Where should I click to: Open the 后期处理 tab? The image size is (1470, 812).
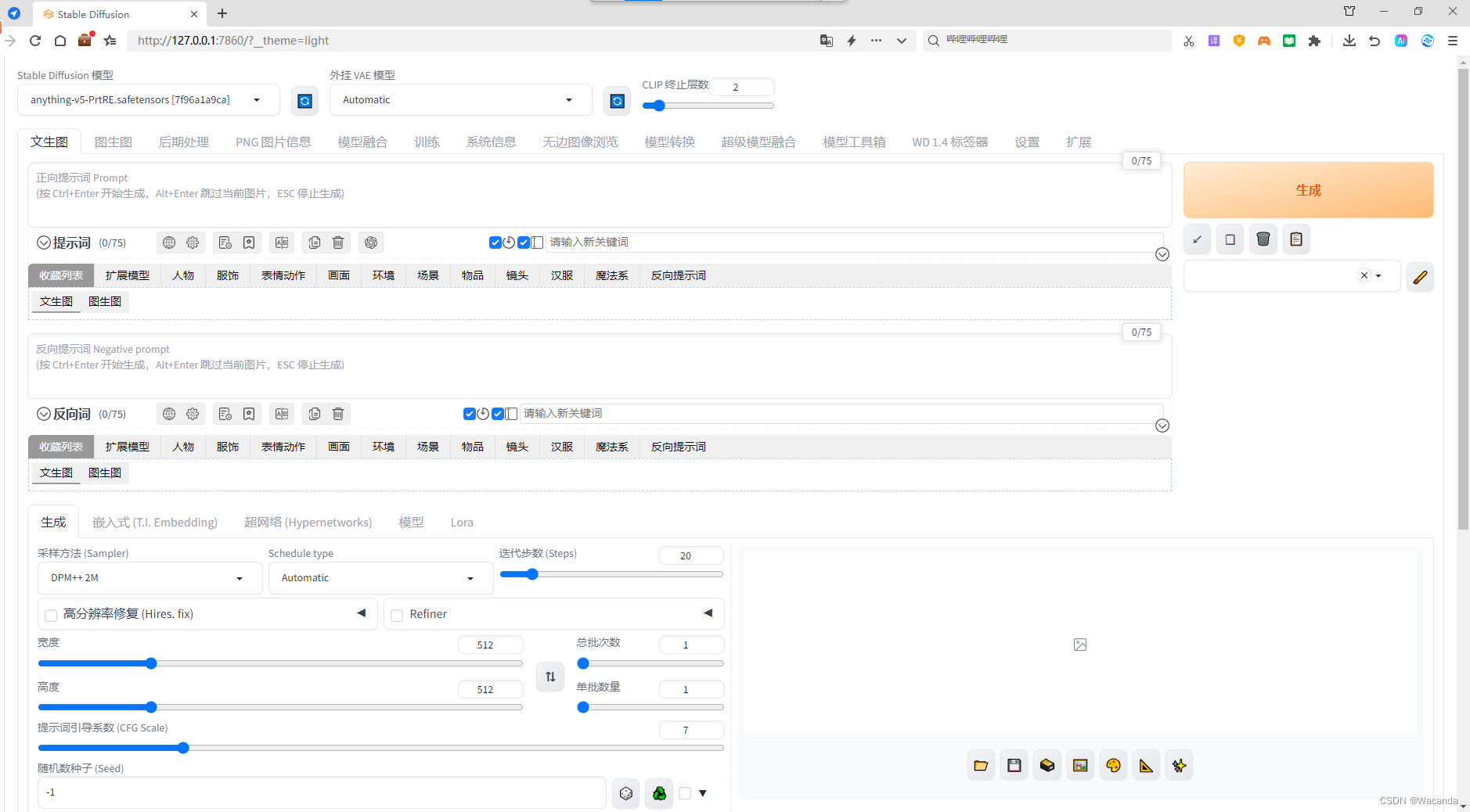[x=184, y=142]
